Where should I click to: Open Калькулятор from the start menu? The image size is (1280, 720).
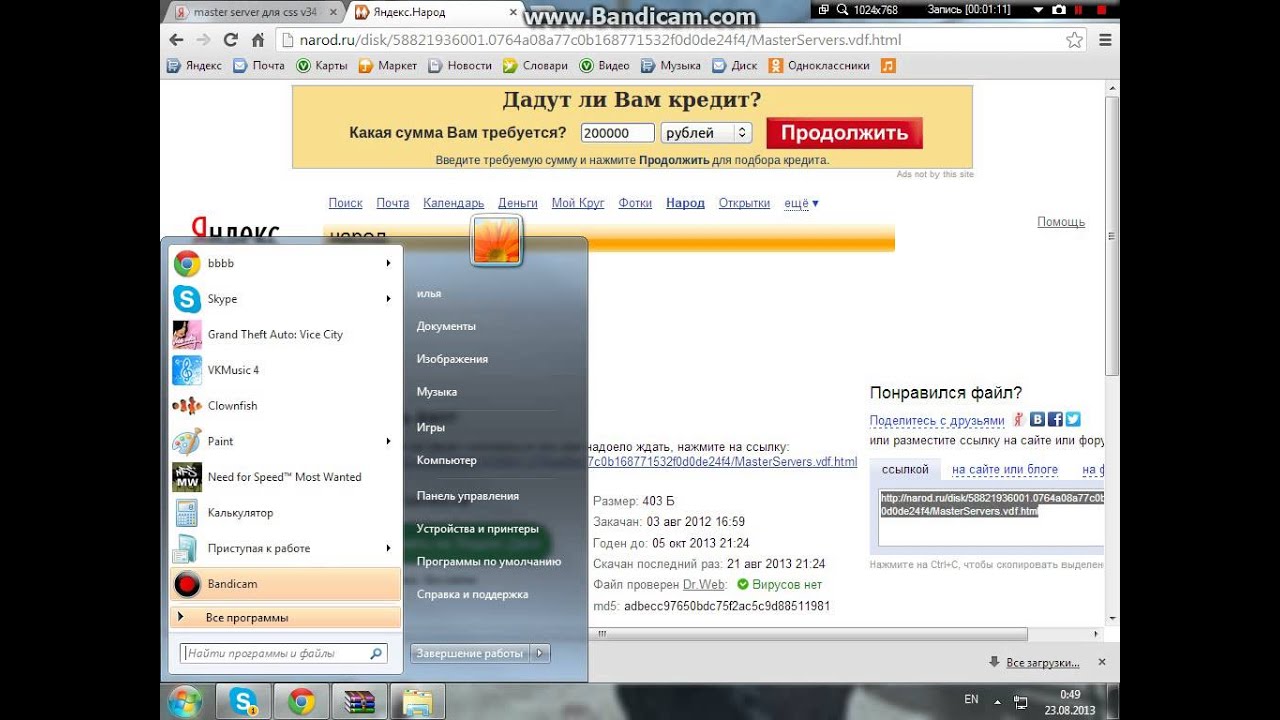coord(285,512)
